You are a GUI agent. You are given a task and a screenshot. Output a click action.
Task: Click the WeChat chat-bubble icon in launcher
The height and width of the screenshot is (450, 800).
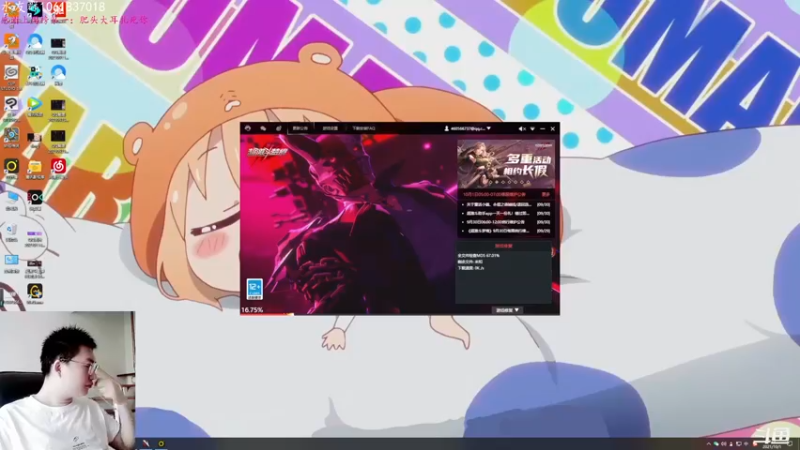tap(263, 129)
